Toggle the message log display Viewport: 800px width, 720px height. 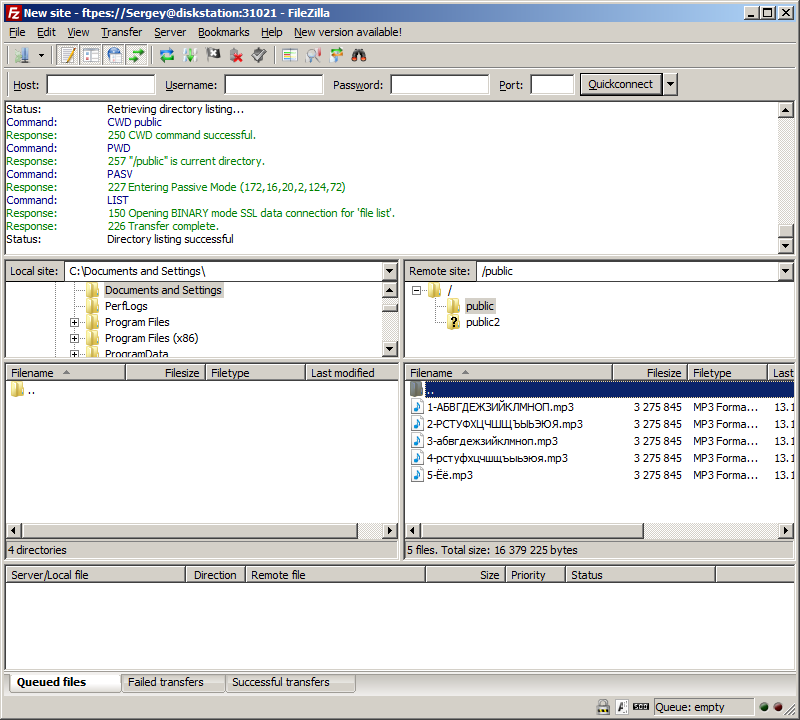point(68,55)
